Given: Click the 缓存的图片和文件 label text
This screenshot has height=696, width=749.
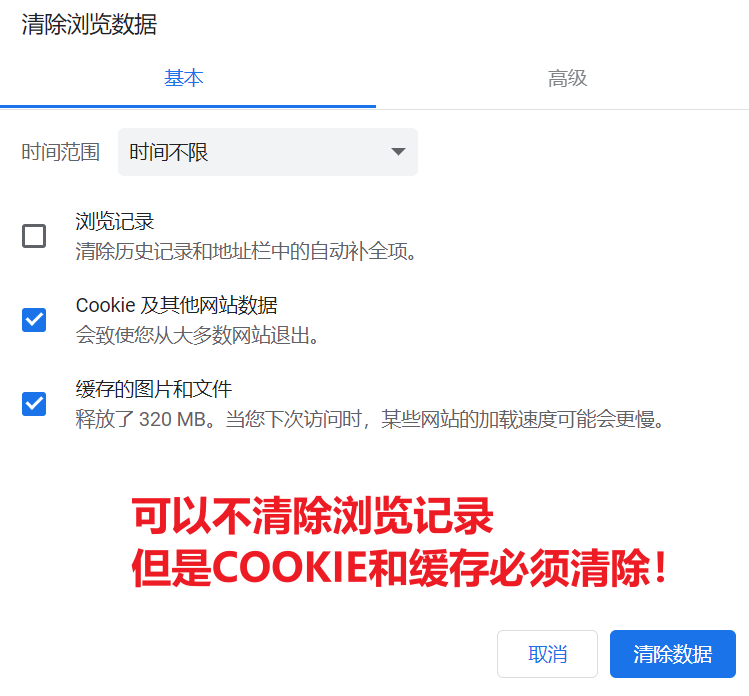Looking at the screenshot, I should pyautogui.click(x=154, y=389).
